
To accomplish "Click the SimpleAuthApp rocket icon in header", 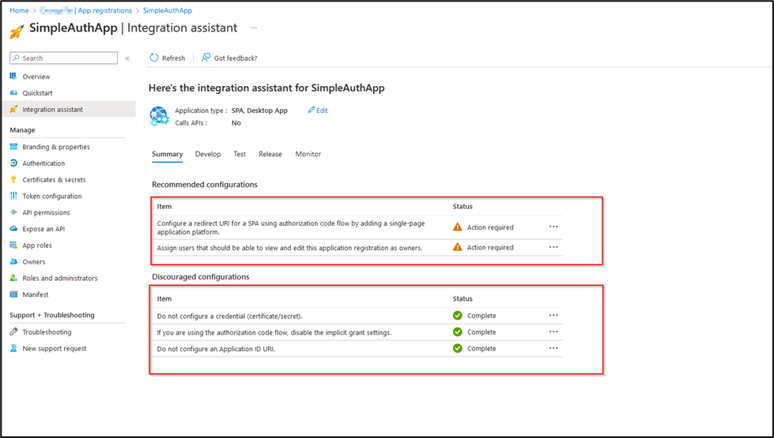I will click(17, 31).
